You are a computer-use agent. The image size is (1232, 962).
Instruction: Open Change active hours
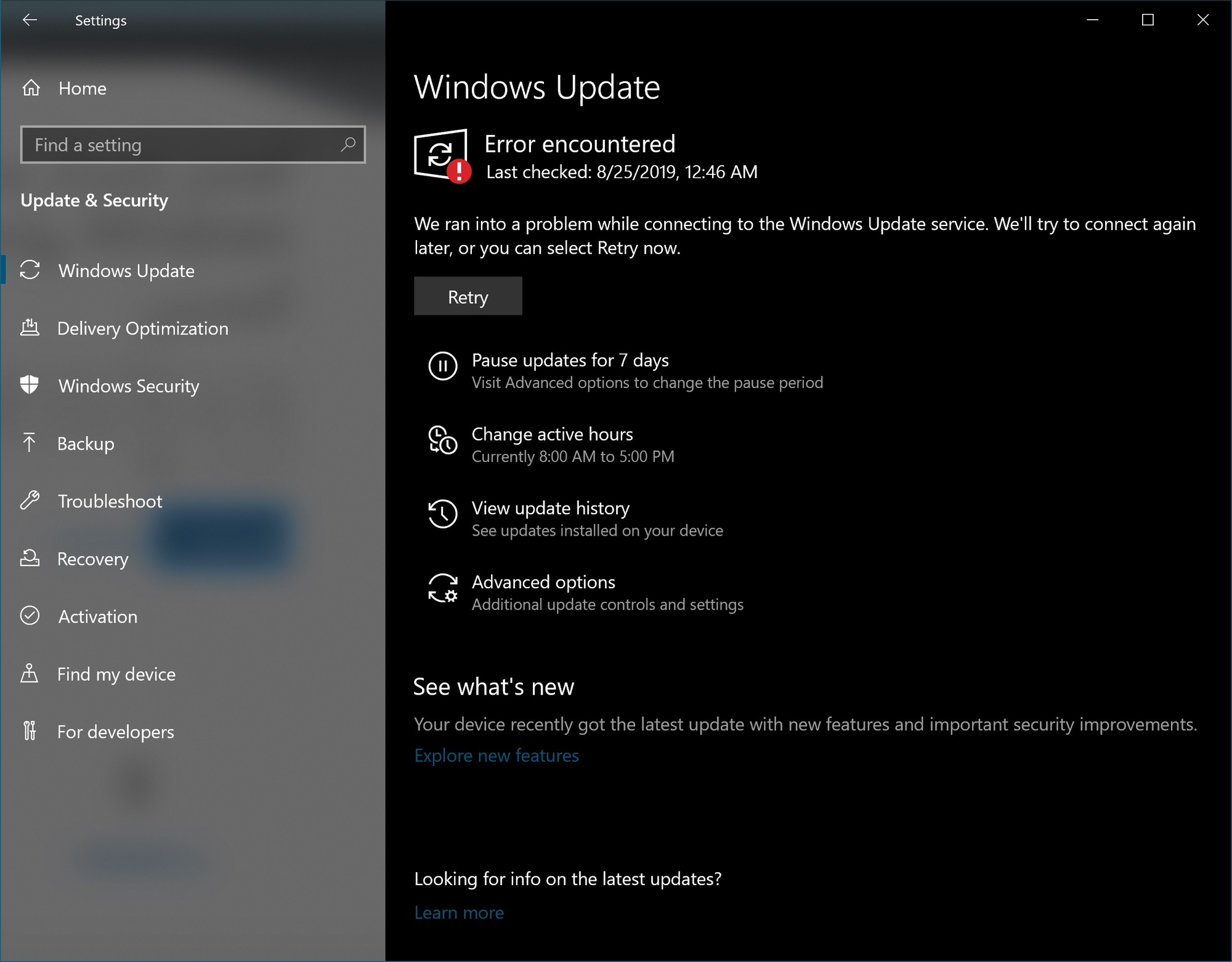(553, 434)
